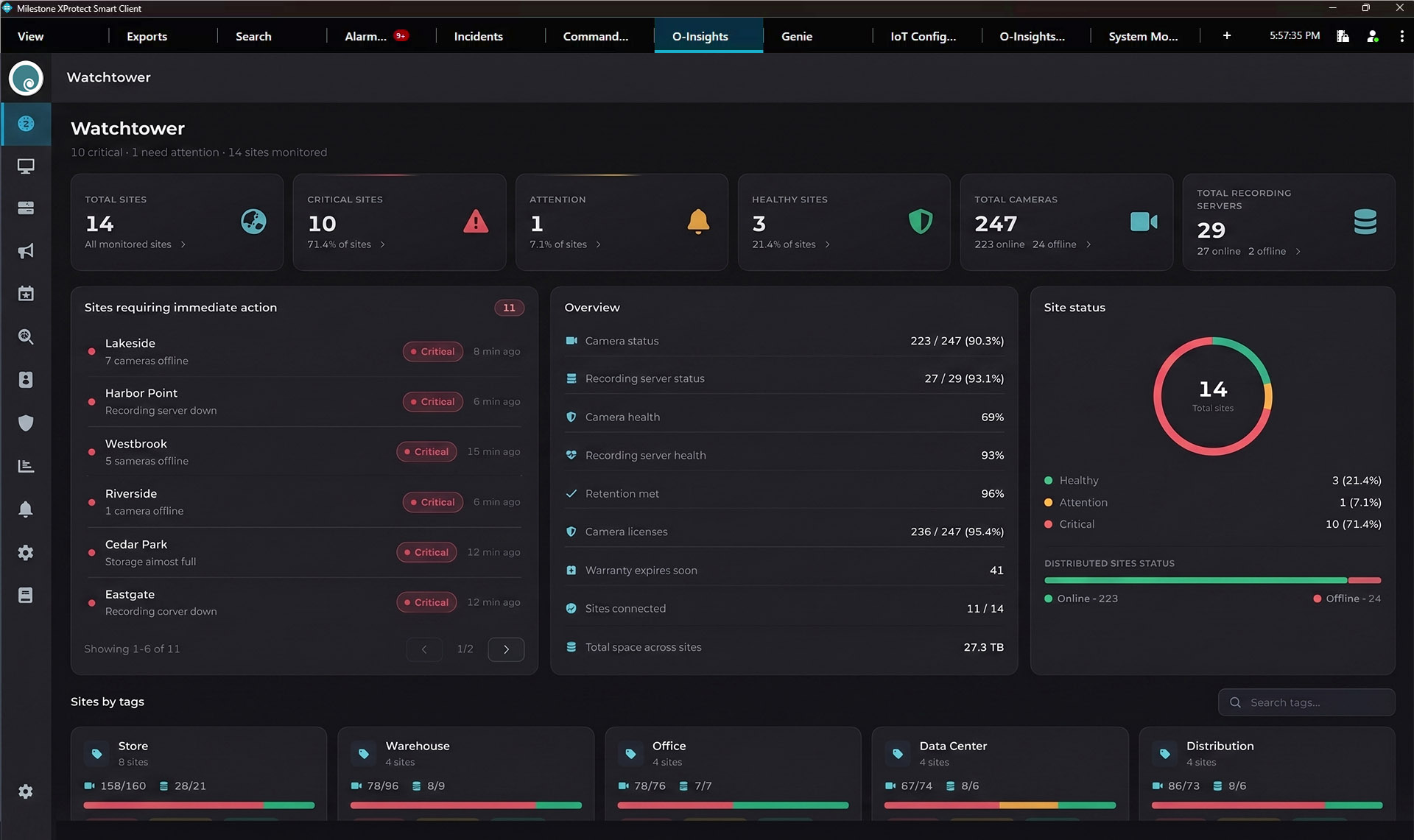1414x840 pixels.
Task: Expand the 223 online 24 offline chevron
Action: point(1088,244)
